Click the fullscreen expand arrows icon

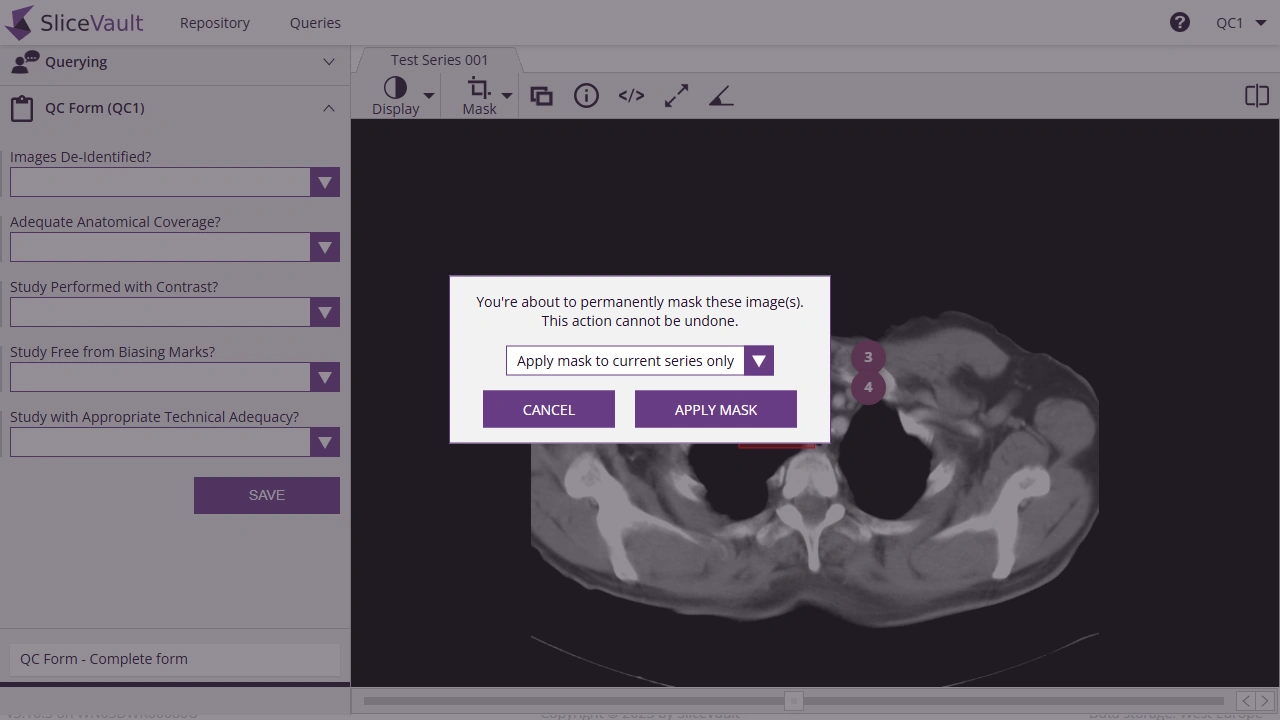click(x=676, y=96)
